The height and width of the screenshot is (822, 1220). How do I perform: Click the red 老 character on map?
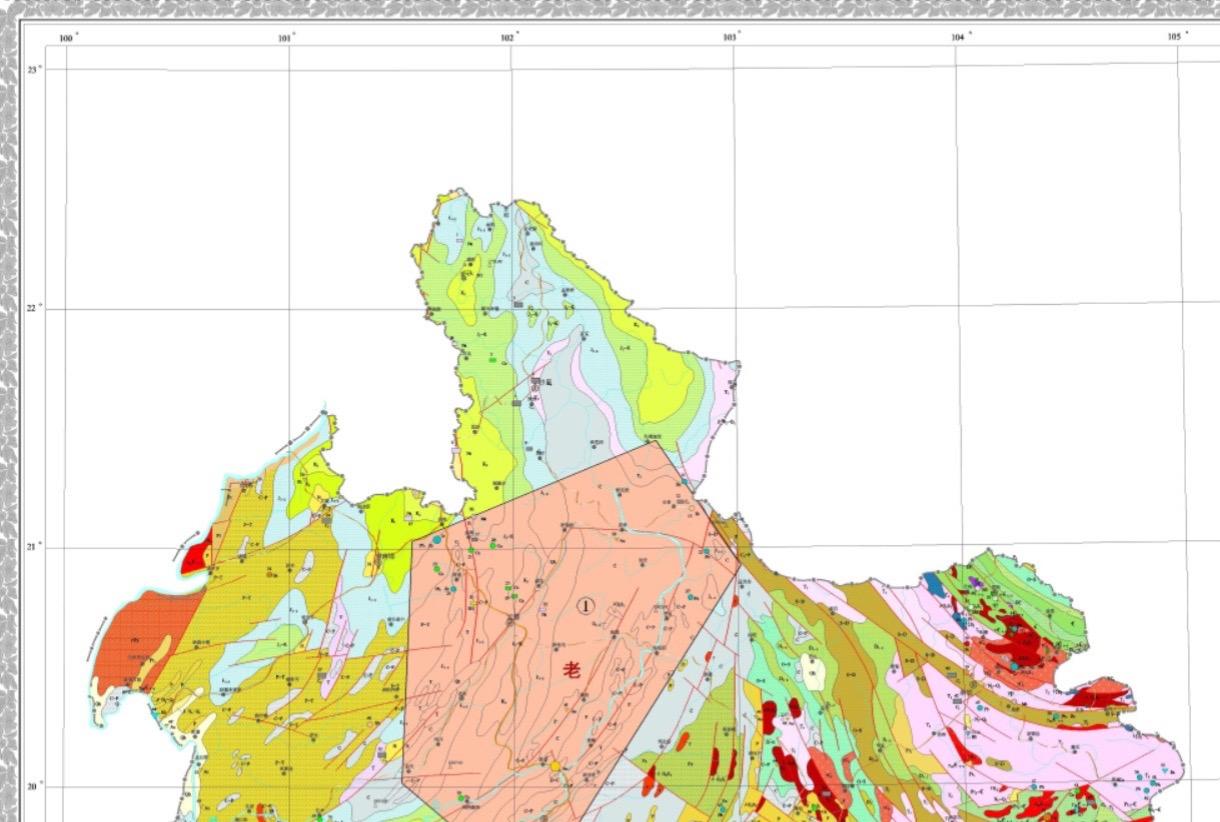pos(573,669)
